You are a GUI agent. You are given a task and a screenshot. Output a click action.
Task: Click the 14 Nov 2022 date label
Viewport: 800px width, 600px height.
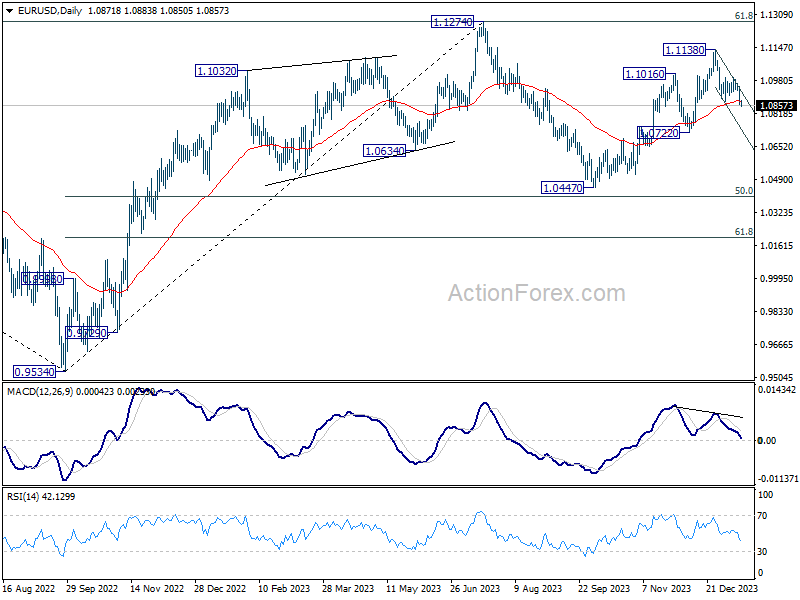[x=157, y=589]
